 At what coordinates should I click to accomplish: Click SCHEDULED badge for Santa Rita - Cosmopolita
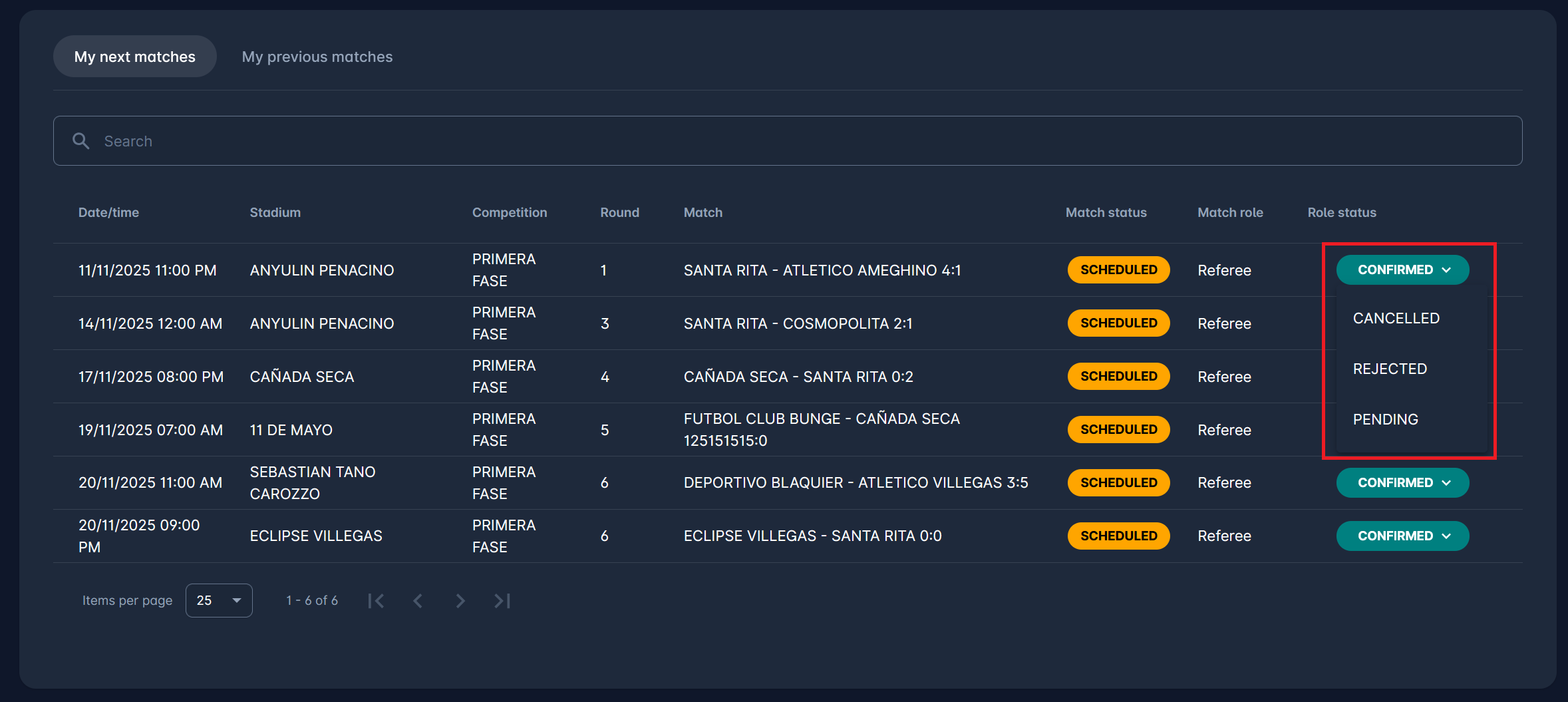(x=1118, y=323)
